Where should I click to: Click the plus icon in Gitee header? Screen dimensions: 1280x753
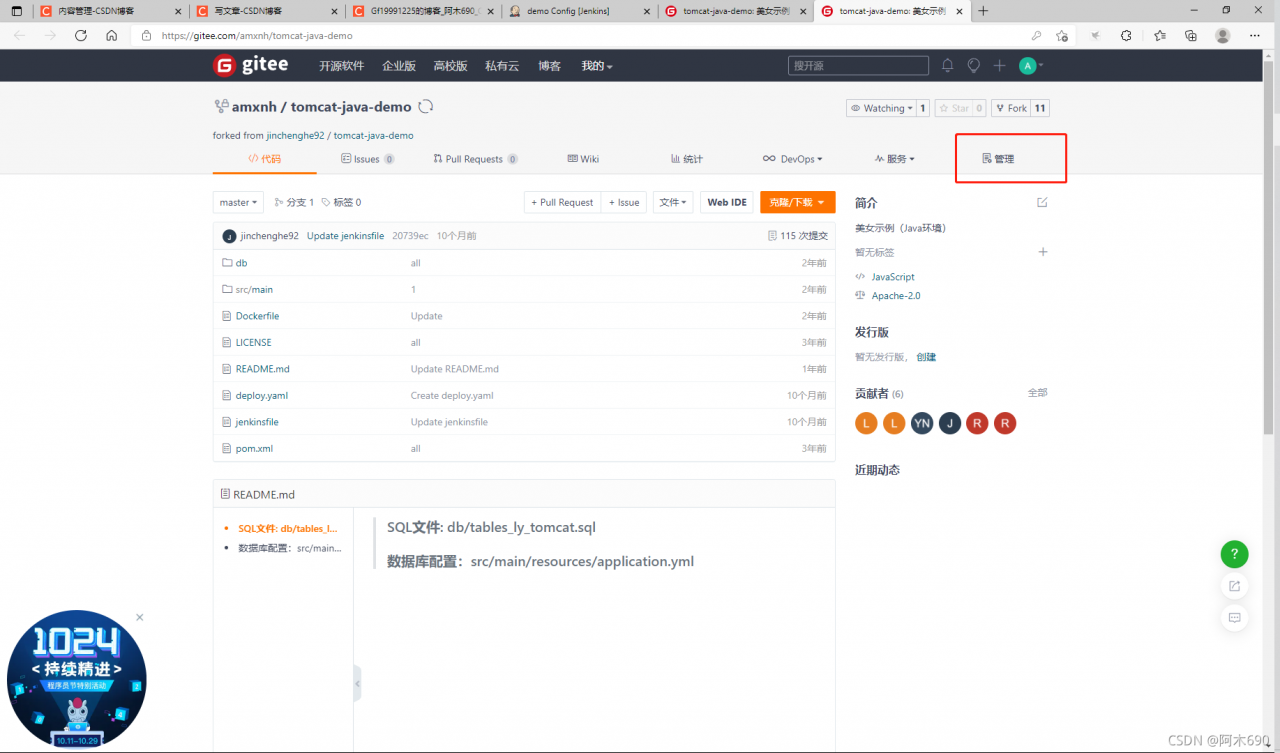point(999,66)
